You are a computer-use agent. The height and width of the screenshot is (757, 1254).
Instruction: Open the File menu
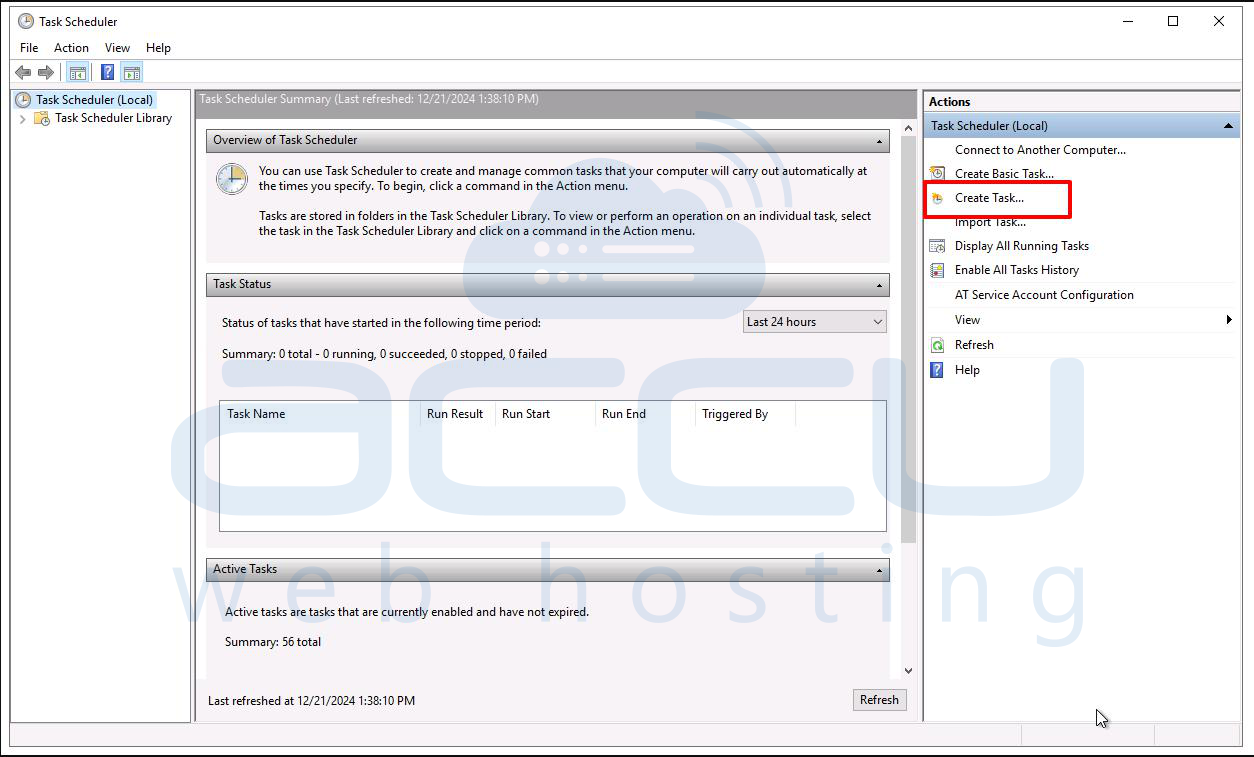pyautogui.click(x=28, y=47)
